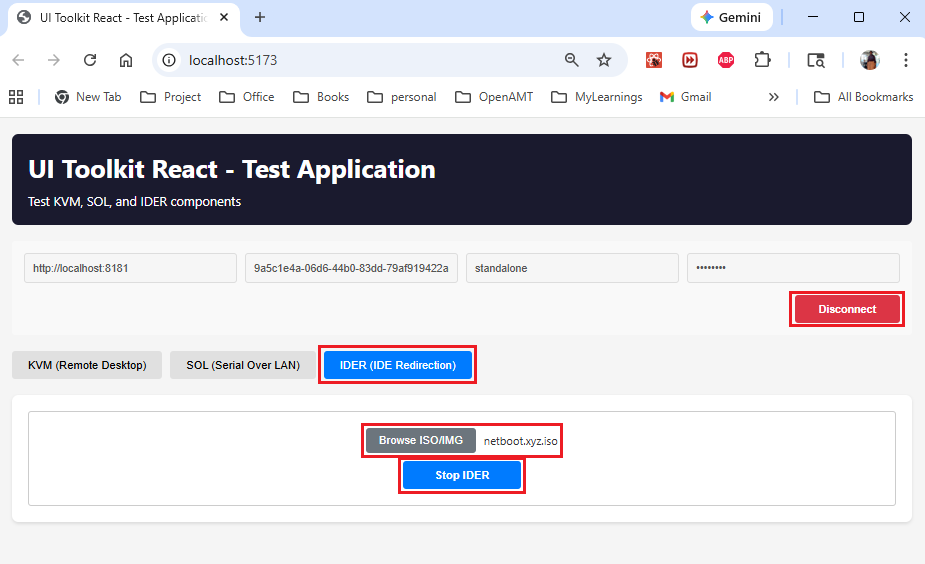The image size is (925, 564).
Task: Open the zoom magnifier icon in address bar
Action: 572,60
